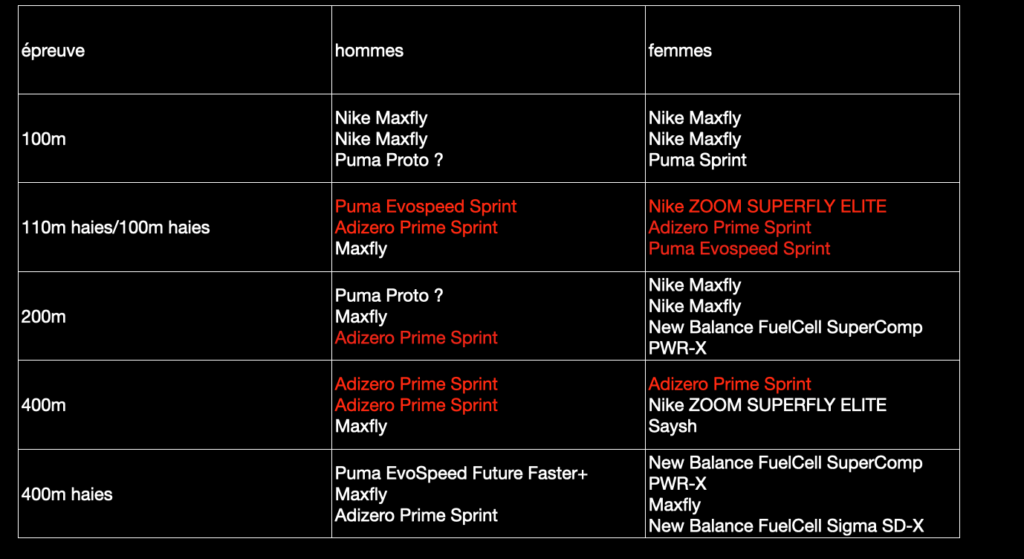
Task: Select "Puma EvoSpeed Future Faster+" text
Action: (461, 473)
